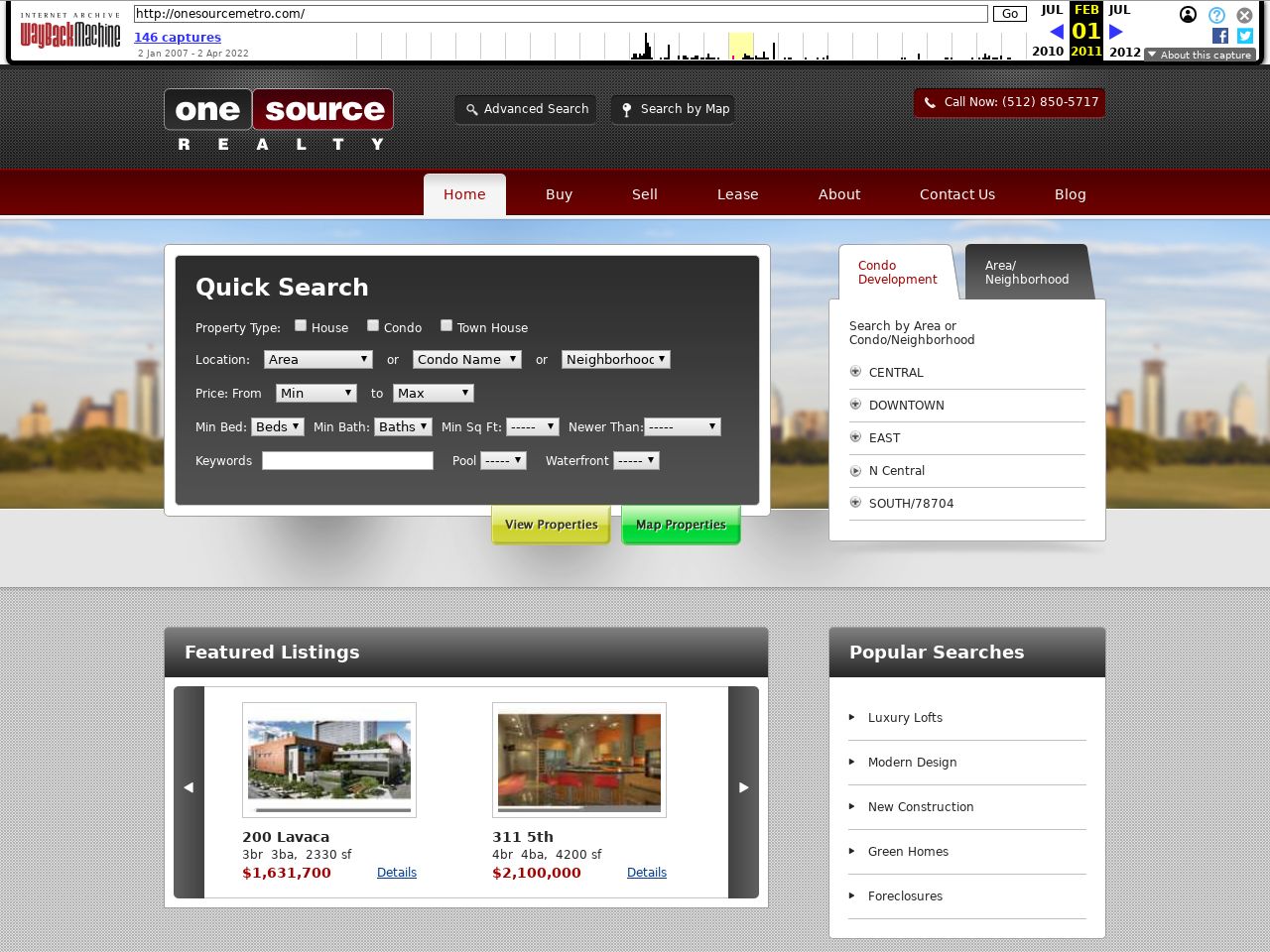This screenshot has width=1270, height=952.
Task: Click the Facebook share icon
Action: tap(1220, 36)
